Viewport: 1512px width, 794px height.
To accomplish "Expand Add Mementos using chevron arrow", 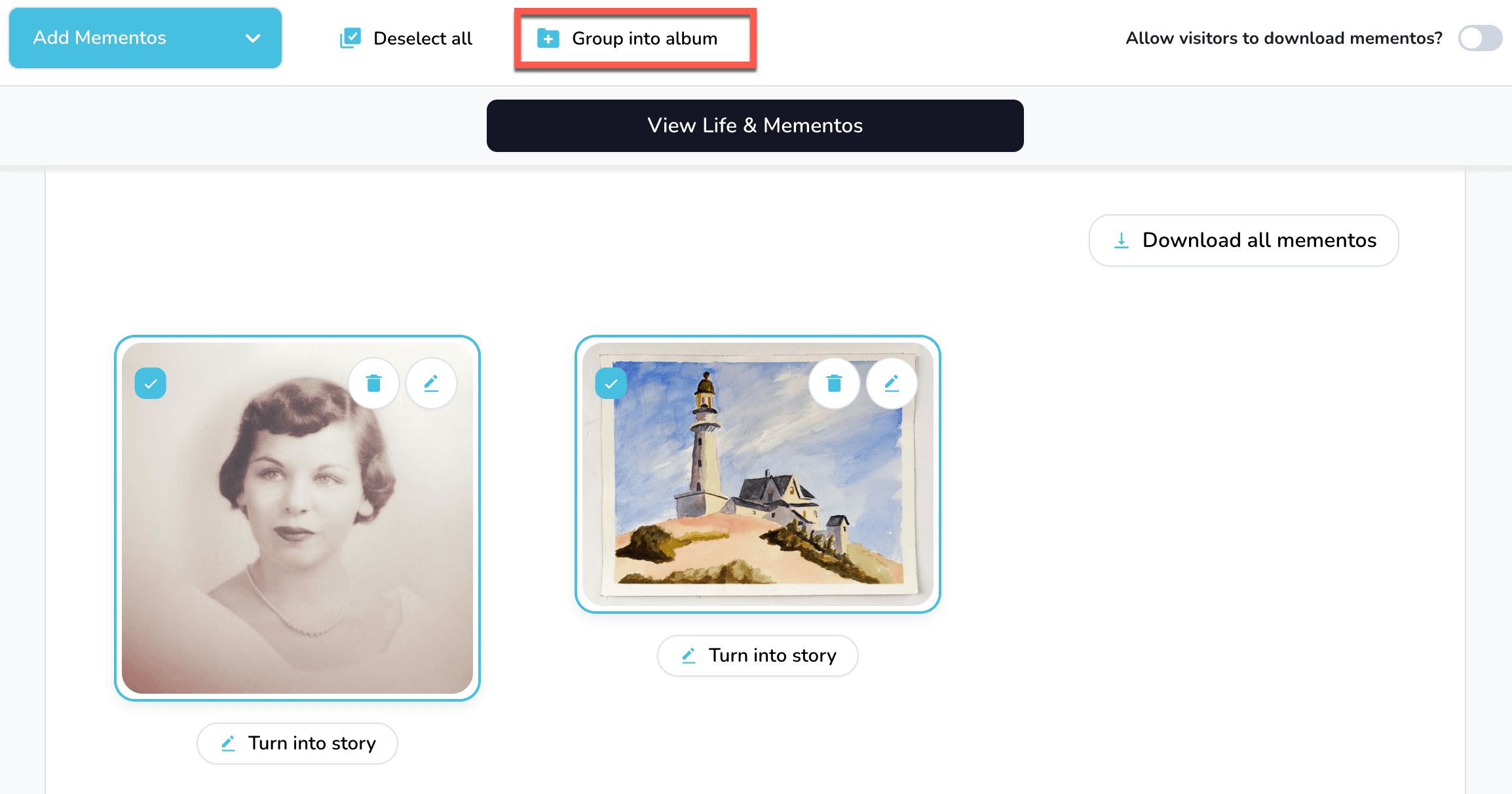I will [253, 38].
